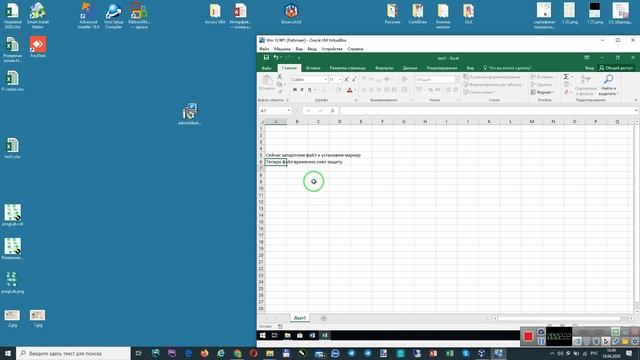Image resolution: width=640 pixels, height=360 pixels.
Task: Open the notification center on host taskbar
Action: pyautogui.click(x=629, y=353)
